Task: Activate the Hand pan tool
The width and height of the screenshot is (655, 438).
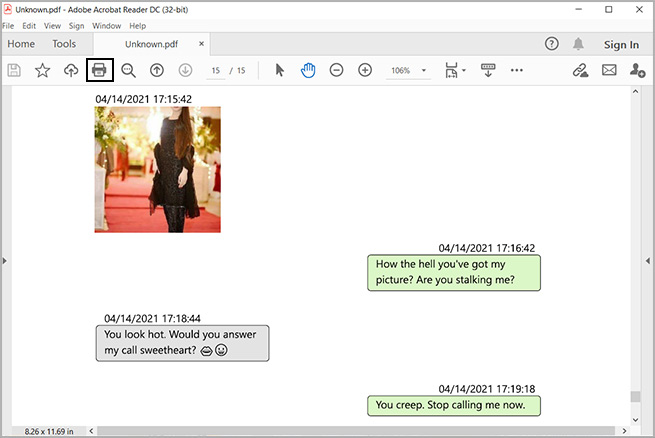Action: [x=308, y=70]
